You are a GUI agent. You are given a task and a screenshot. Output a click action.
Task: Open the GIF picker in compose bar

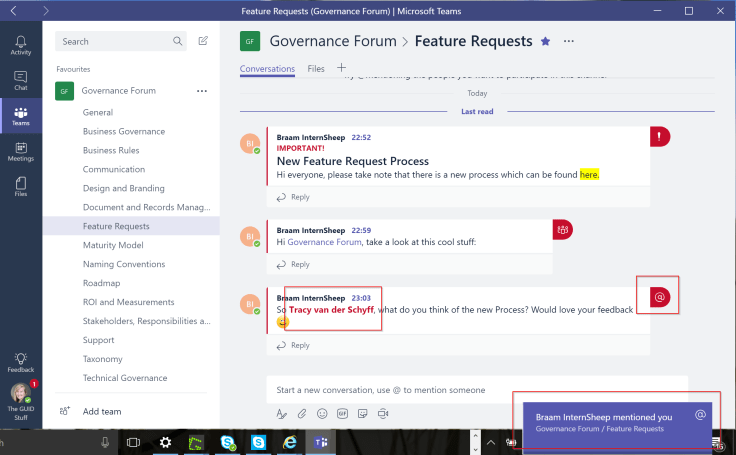click(341, 413)
